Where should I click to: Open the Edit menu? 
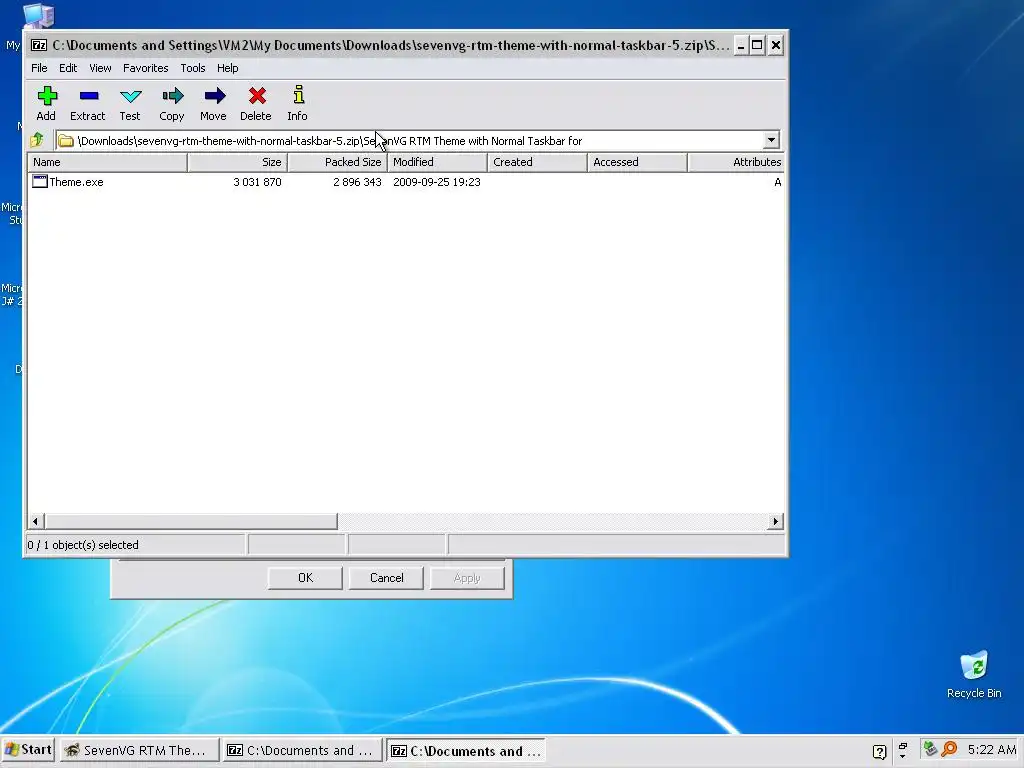click(x=68, y=68)
